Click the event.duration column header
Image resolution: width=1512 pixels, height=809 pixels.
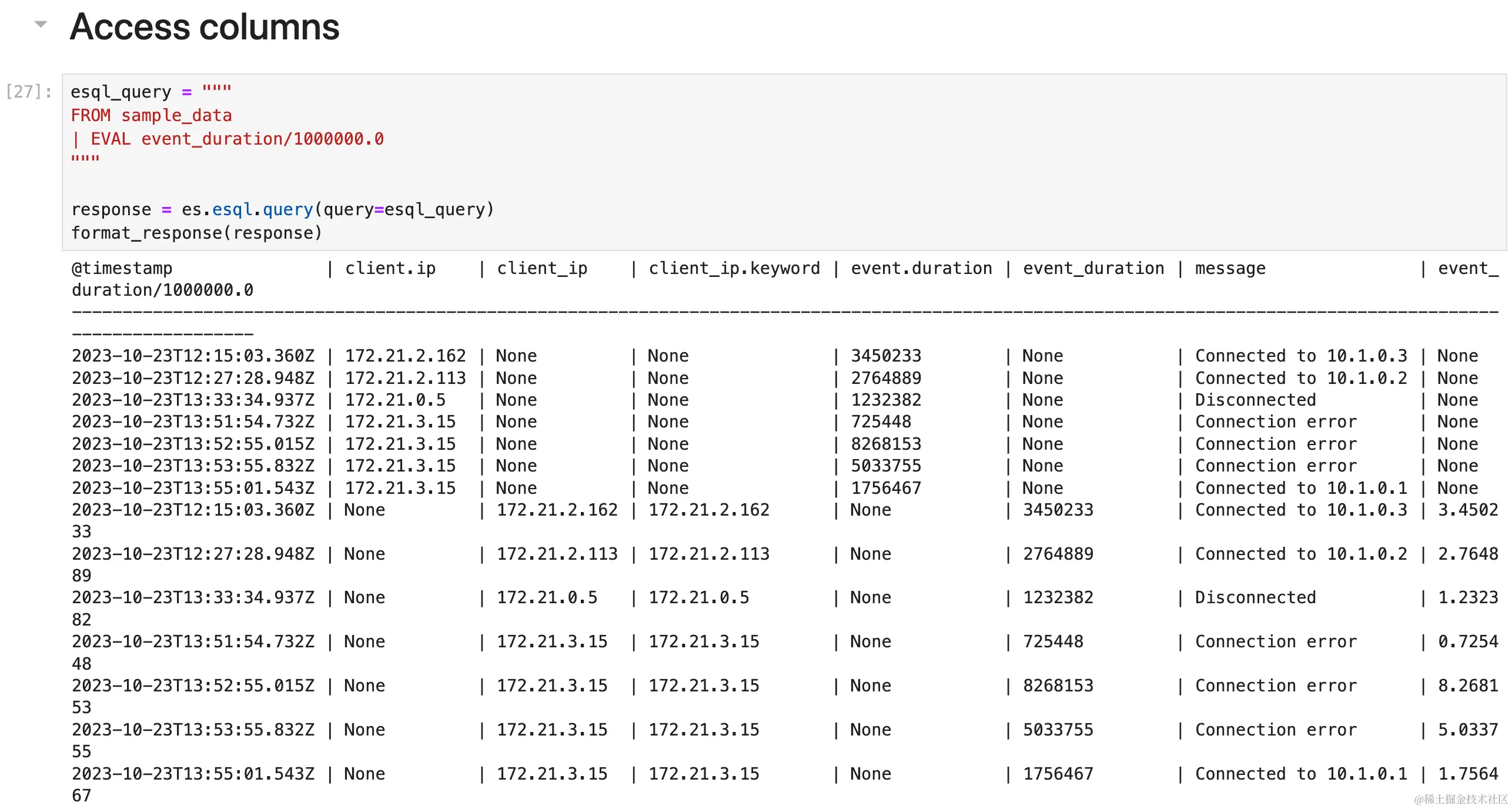click(x=921, y=268)
